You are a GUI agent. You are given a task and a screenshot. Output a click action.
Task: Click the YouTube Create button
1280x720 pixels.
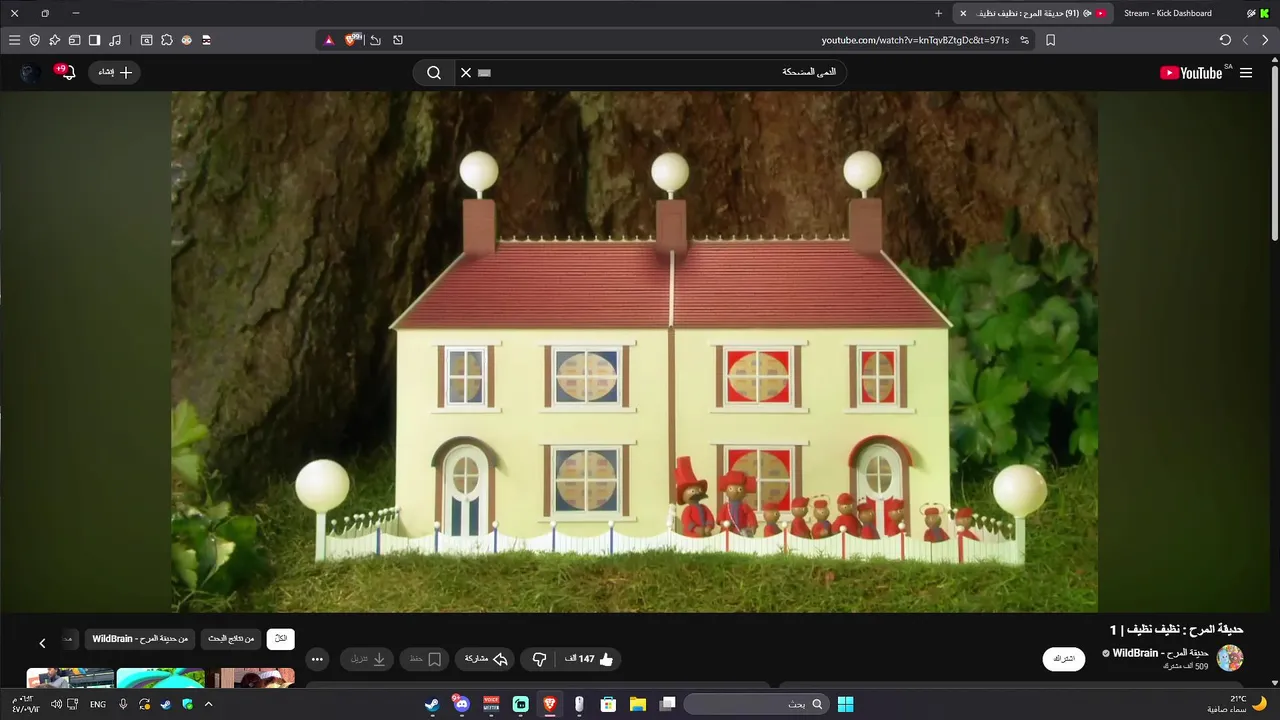[115, 72]
